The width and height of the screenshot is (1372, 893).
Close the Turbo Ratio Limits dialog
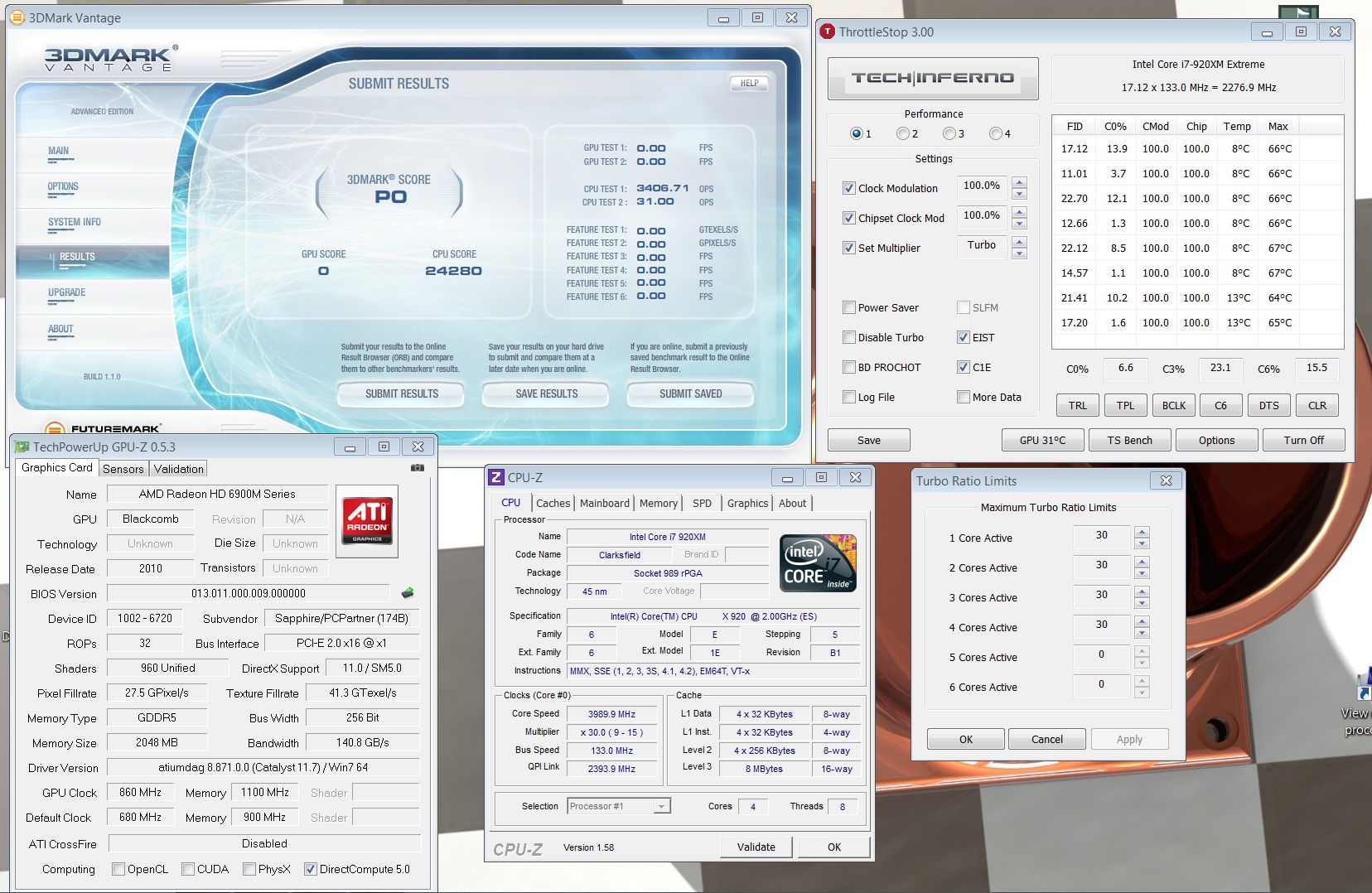pos(1166,480)
